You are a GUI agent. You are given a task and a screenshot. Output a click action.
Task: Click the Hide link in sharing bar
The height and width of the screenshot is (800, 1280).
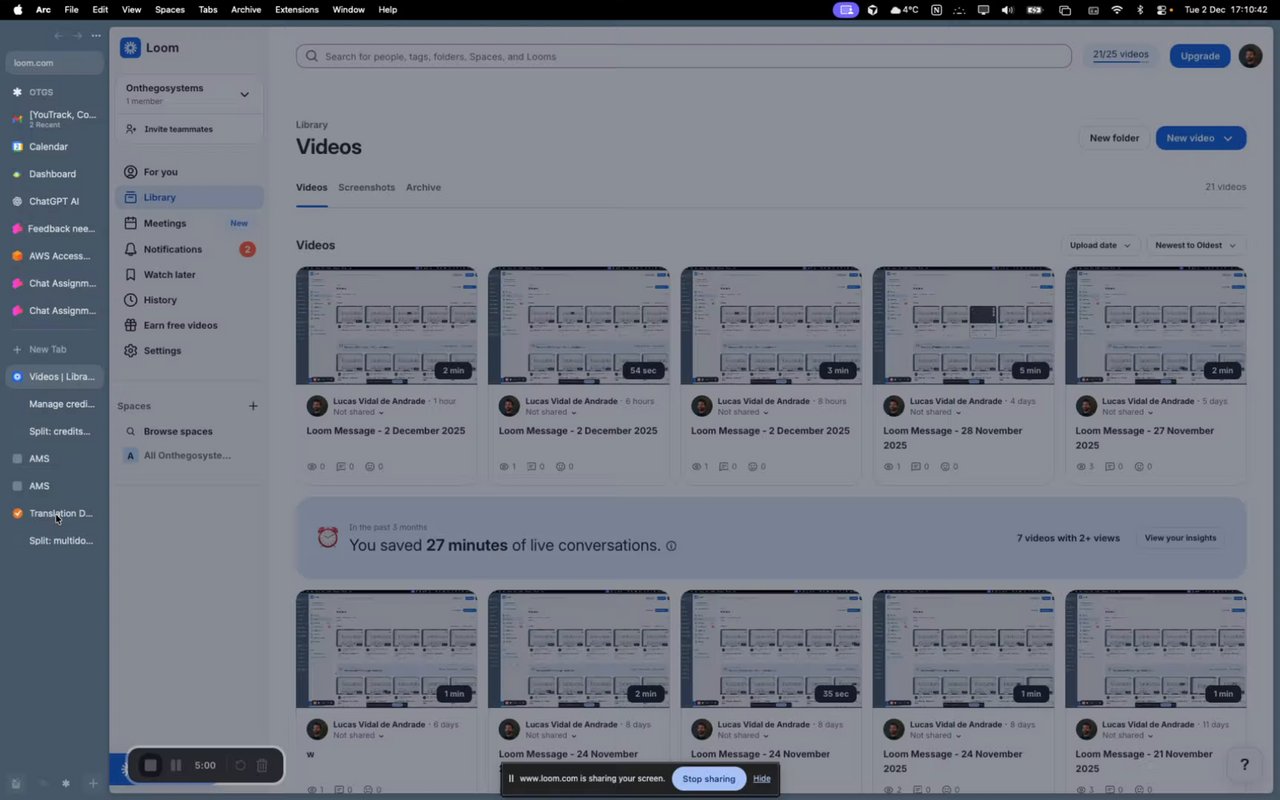coord(762,779)
